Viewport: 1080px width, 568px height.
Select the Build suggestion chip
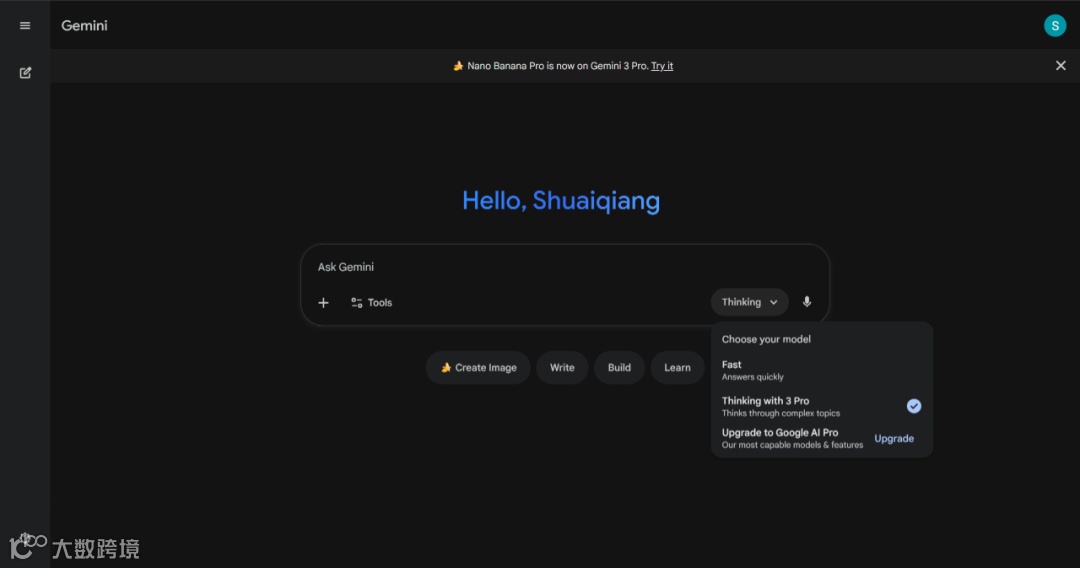(619, 368)
